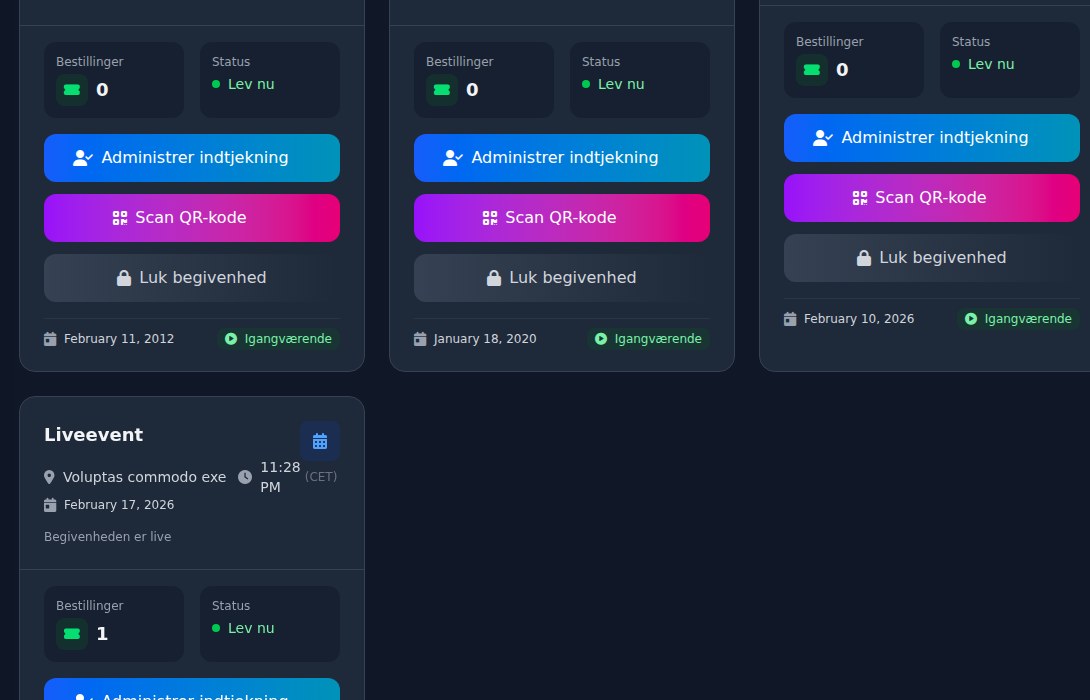1090x700 pixels.
Task: Click calendar icon beside February 10, 2026
Action: coord(790,319)
